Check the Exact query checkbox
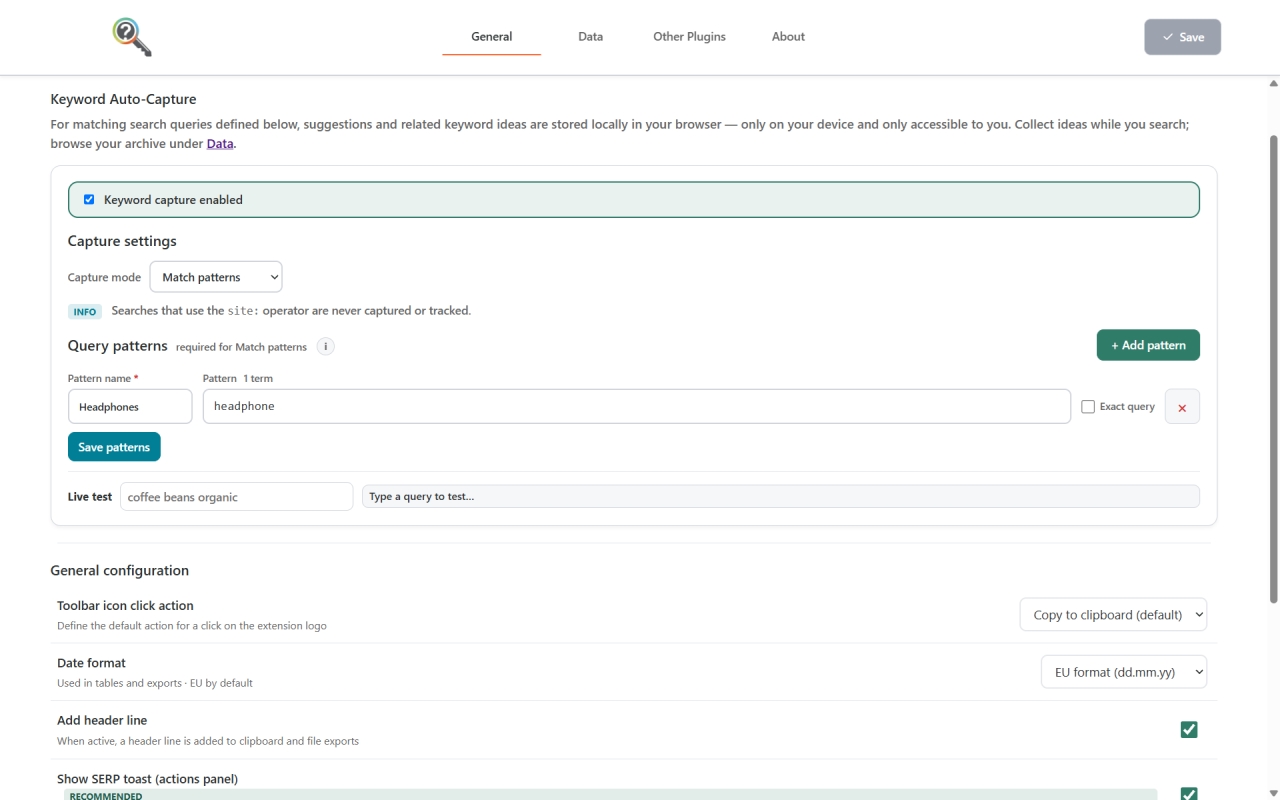 [x=1088, y=407]
